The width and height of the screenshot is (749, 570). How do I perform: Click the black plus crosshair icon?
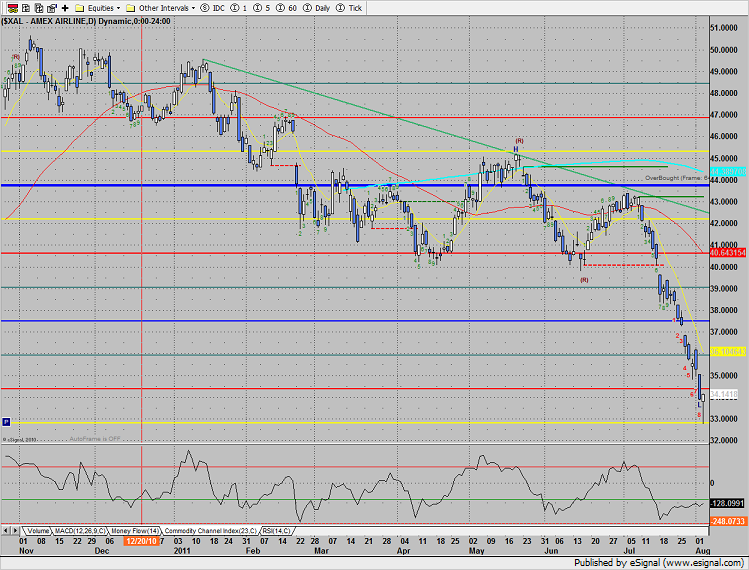coord(65,8)
